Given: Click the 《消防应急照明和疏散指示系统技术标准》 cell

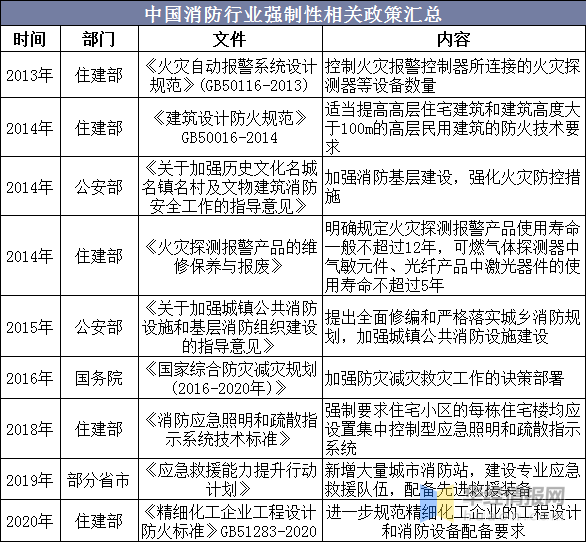Looking at the screenshot, I should 230,429.
